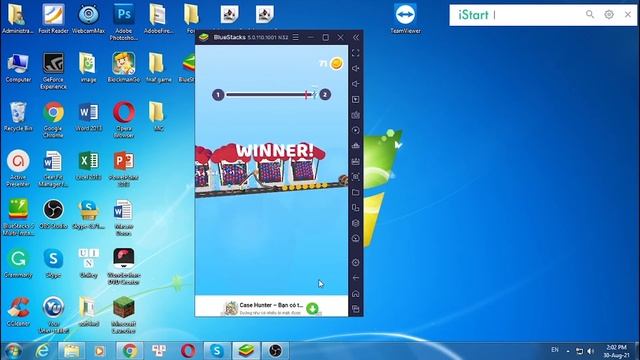Screen dimensions: 640x360
Task: Select Word 2013 desktop shortcut
Action: click(89, 117)
